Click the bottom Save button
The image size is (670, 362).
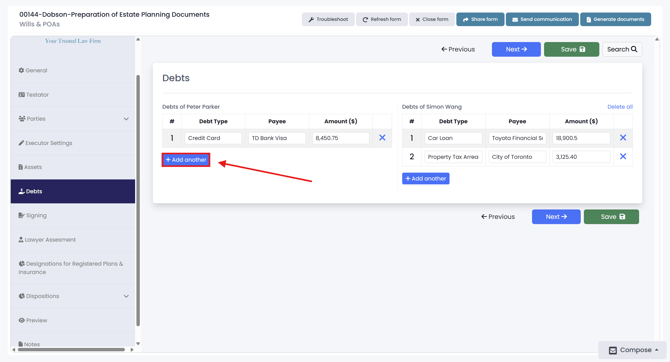[x=611, y=217]
